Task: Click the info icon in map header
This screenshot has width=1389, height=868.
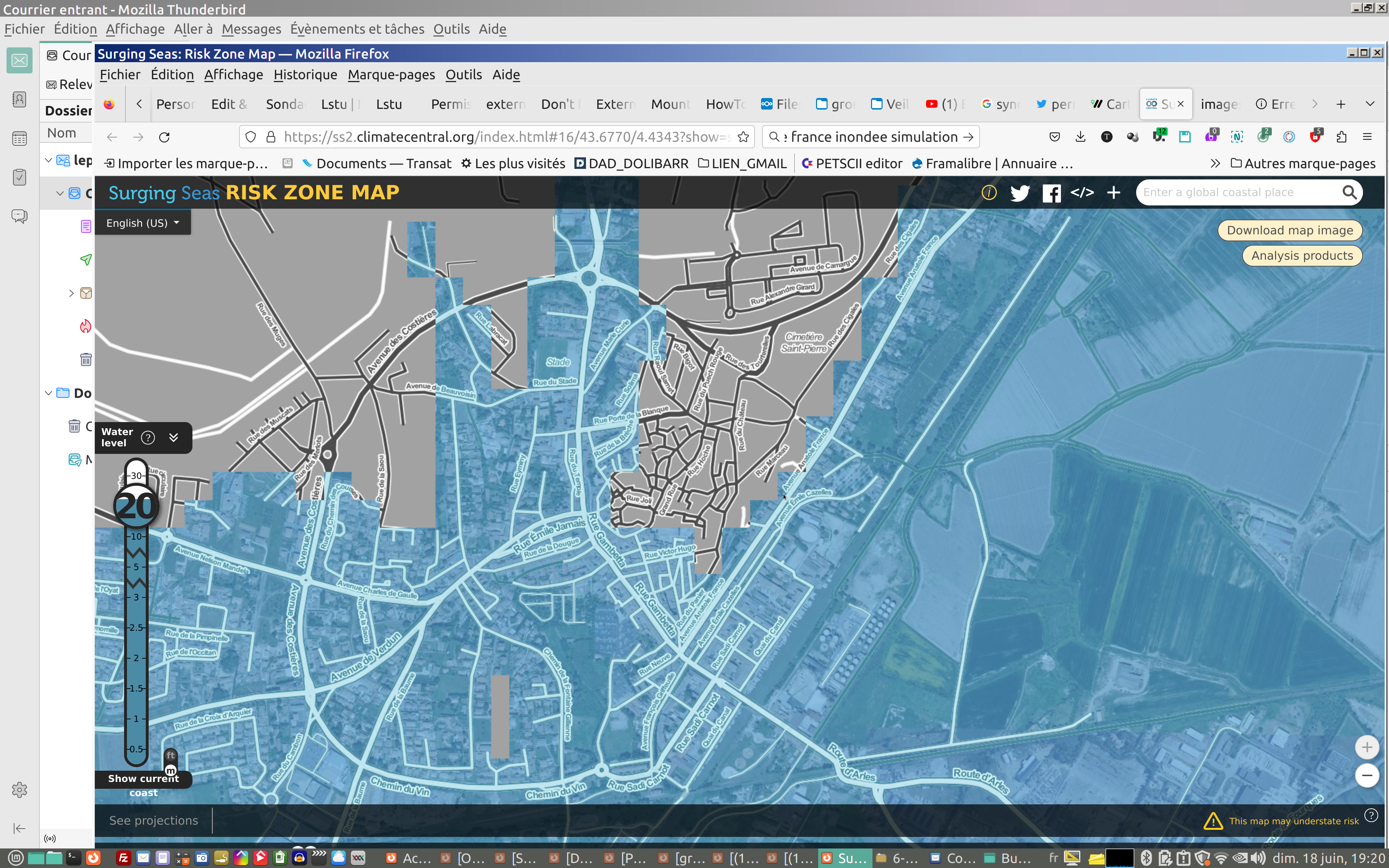Action: pyautogui.click(x=989, y=192)
